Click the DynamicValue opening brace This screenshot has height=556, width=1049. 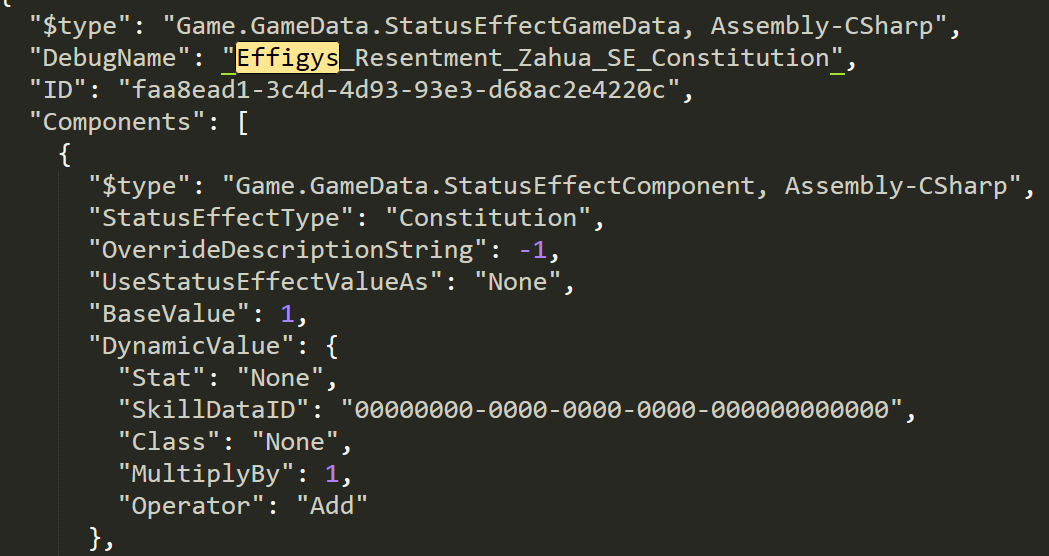(x=332, y=347)
